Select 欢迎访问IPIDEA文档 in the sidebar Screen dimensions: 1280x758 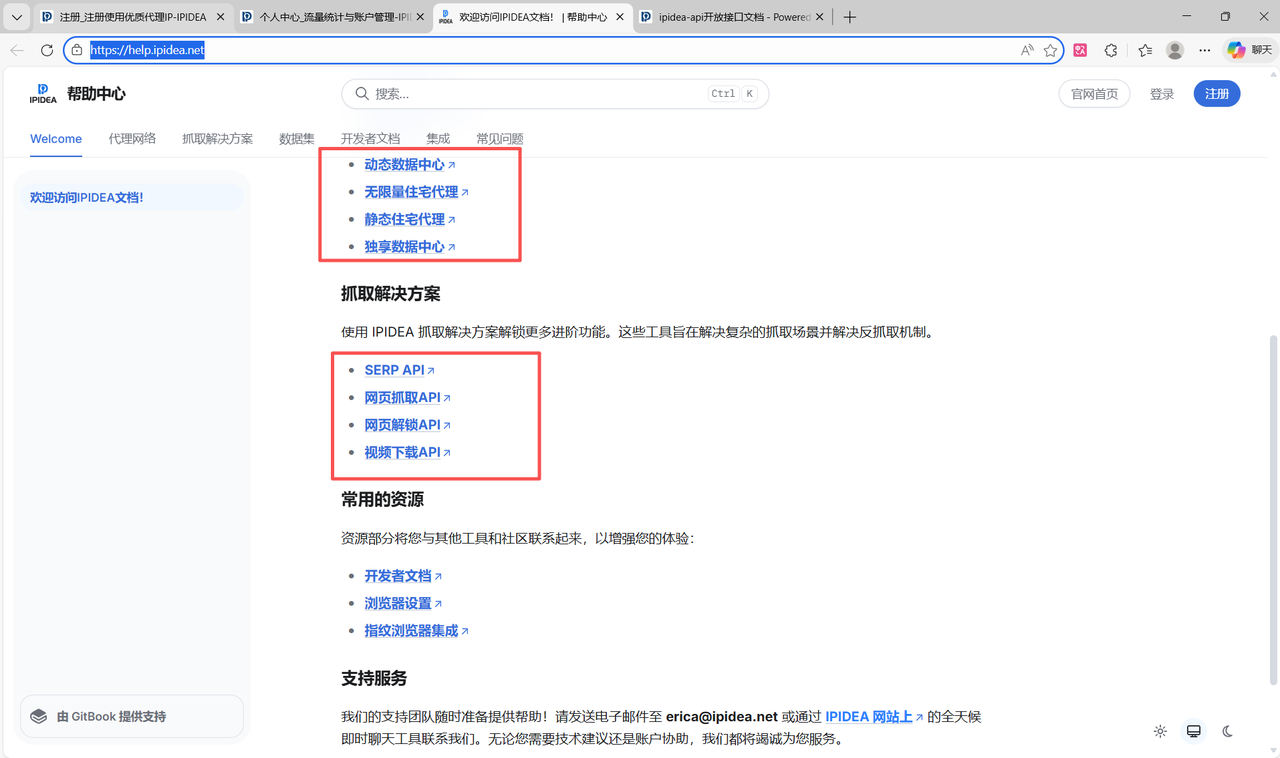[x=131, y=198]
